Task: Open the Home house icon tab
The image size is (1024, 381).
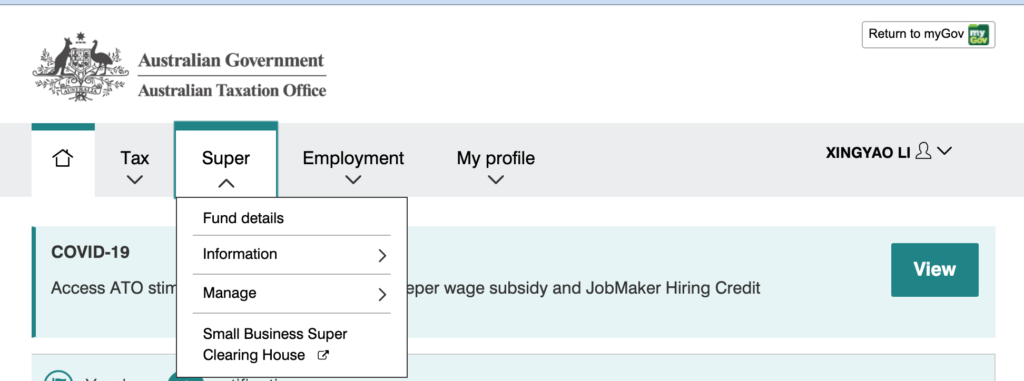Action: (63, 159)
